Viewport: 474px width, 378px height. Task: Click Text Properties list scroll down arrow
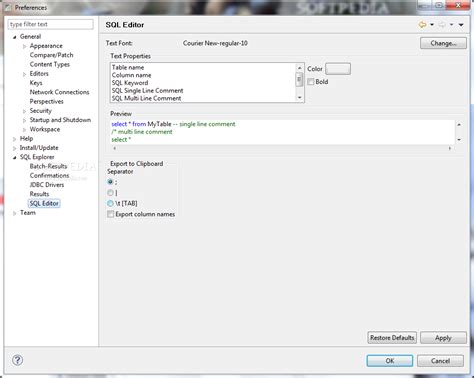tap(299, 97)
